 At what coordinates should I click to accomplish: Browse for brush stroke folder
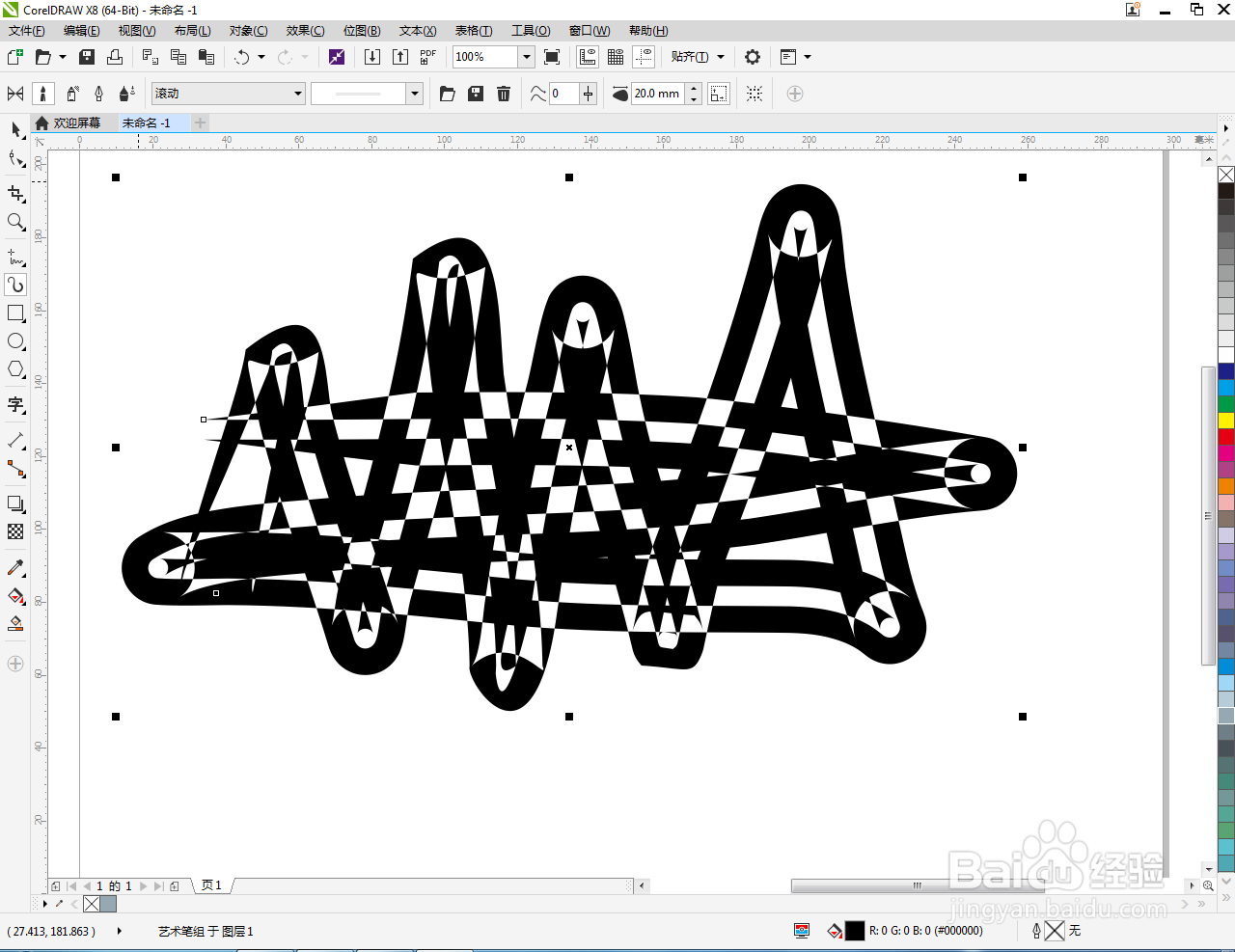pos(448,94)
